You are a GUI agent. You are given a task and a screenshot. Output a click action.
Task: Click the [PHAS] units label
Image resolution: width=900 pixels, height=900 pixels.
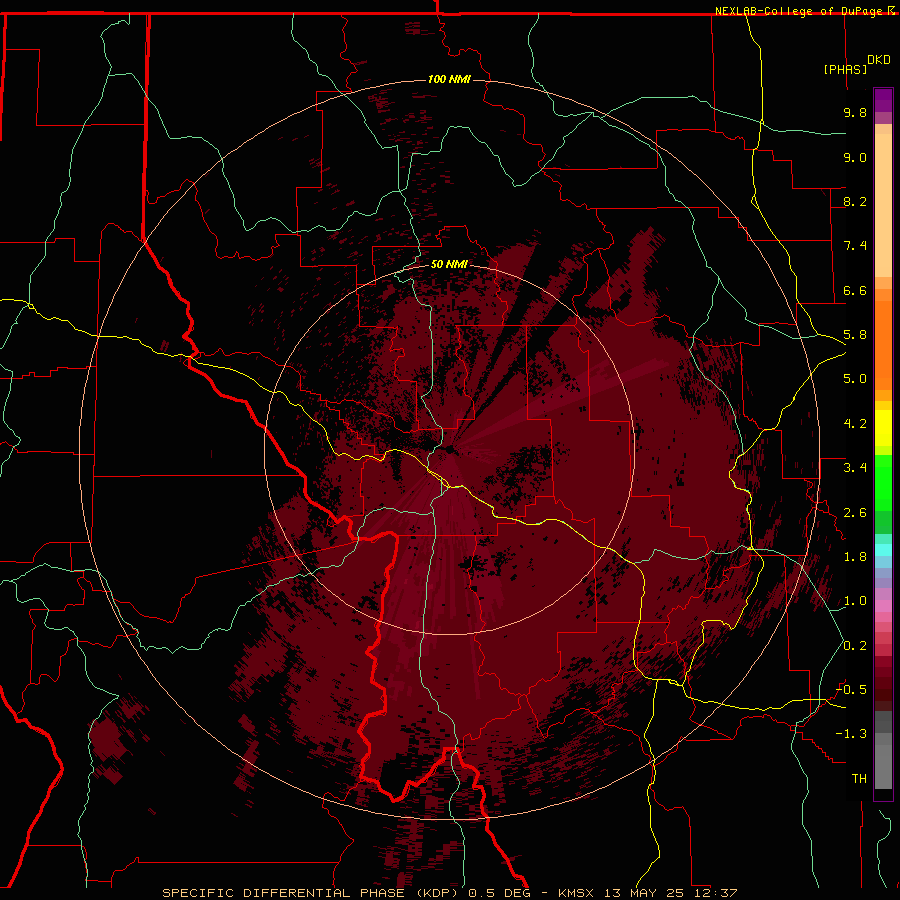[845, 69]
